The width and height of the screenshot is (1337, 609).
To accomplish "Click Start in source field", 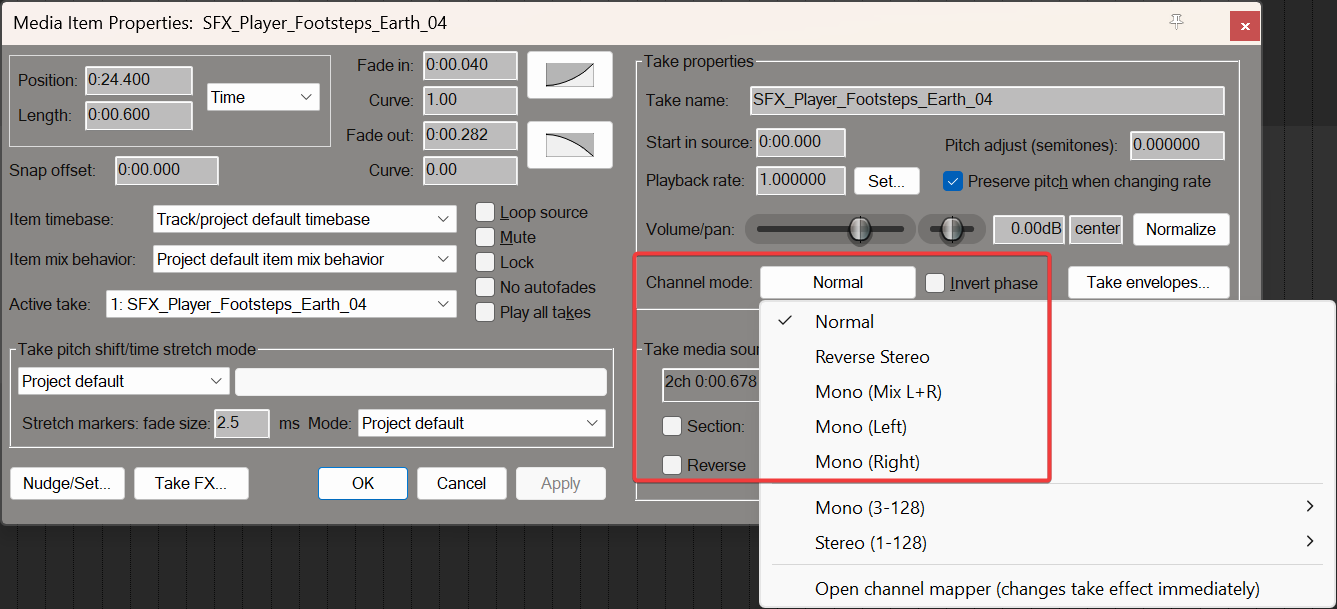I will point(800,142).
